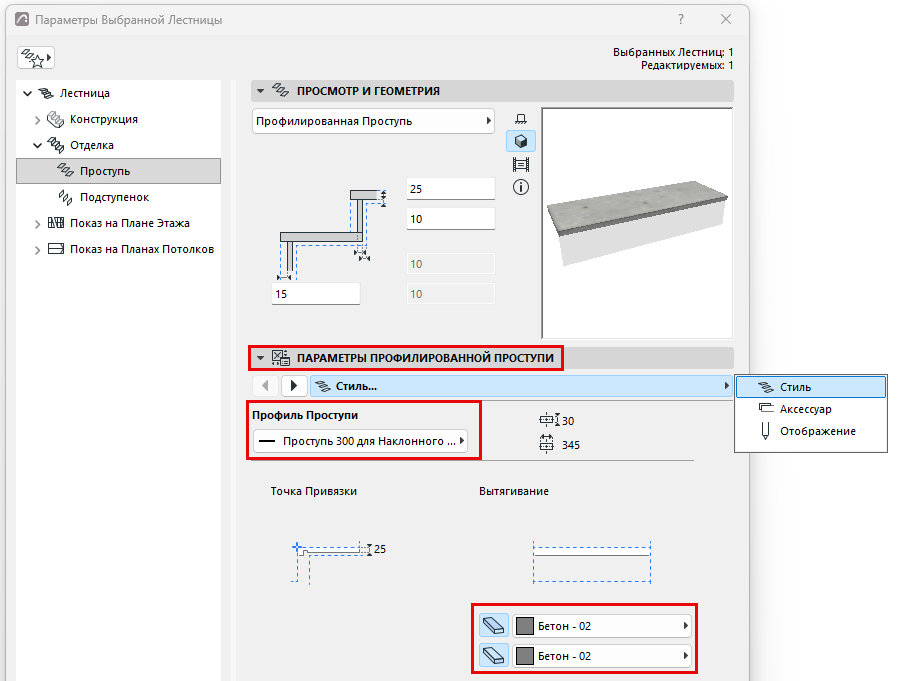Go to previous page arrow button

(265, 386)
